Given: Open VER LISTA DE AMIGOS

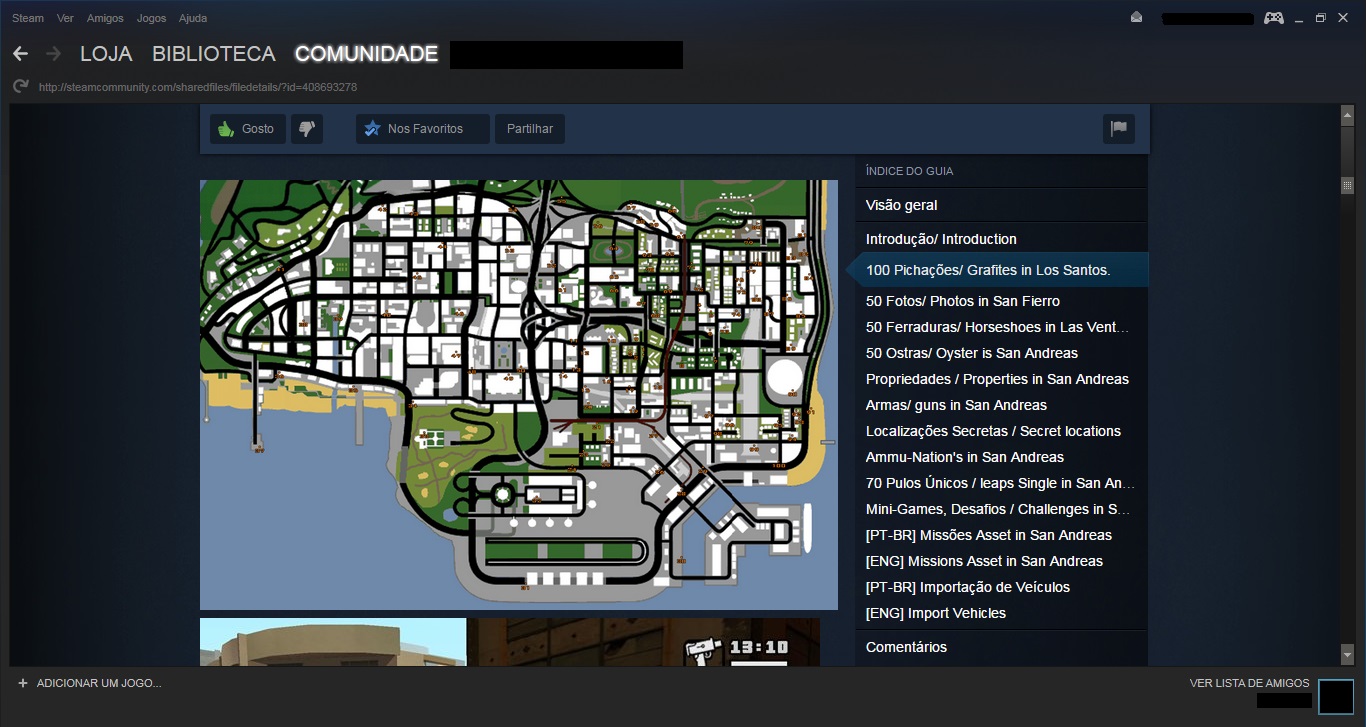Looking at the screenshot, I should (1249, 683).
